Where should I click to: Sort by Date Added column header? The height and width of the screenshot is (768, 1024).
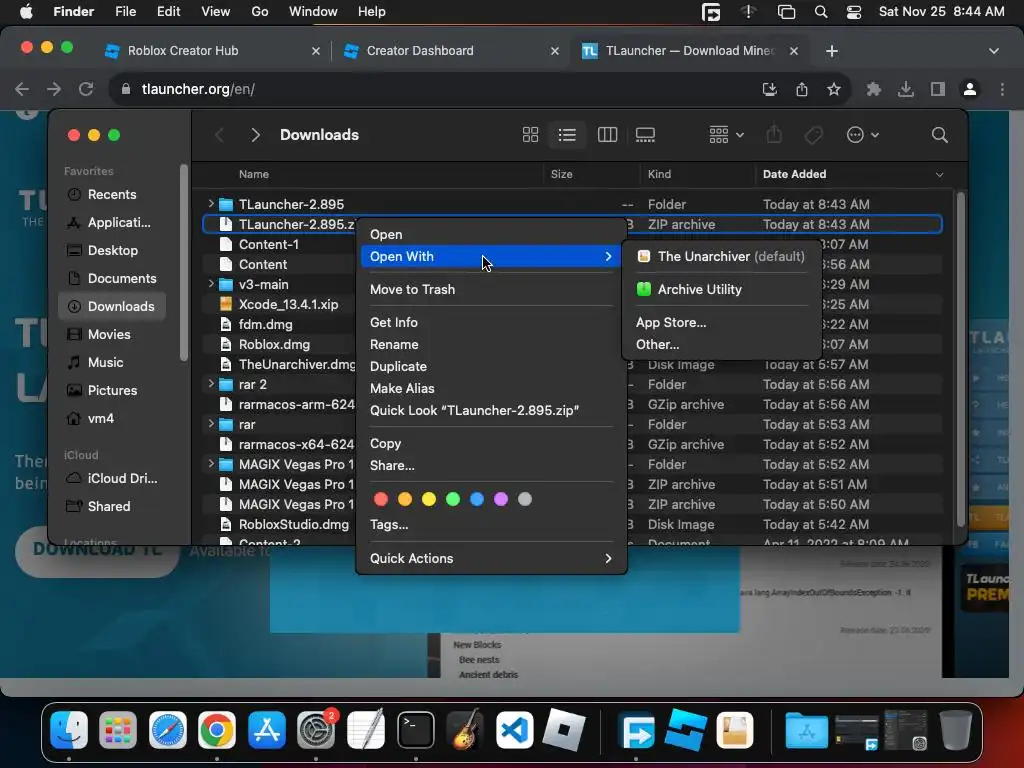tap(852, 174)
